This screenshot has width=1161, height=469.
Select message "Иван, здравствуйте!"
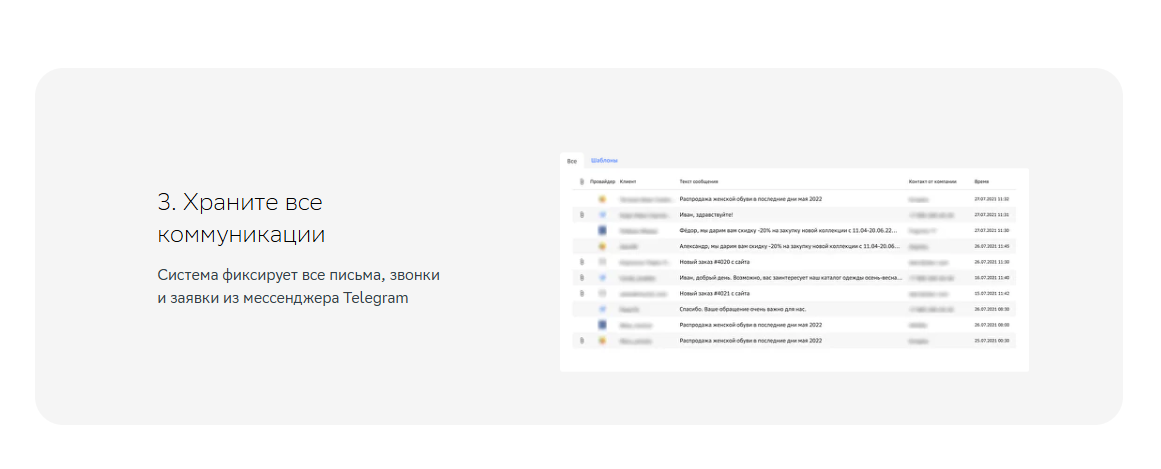(706, 215)
